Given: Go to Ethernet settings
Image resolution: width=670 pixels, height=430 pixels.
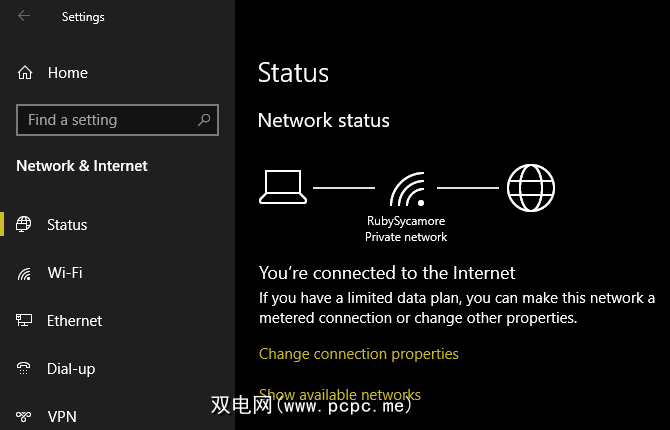Looking at the screenshot, I should click(x=74, y=321).
